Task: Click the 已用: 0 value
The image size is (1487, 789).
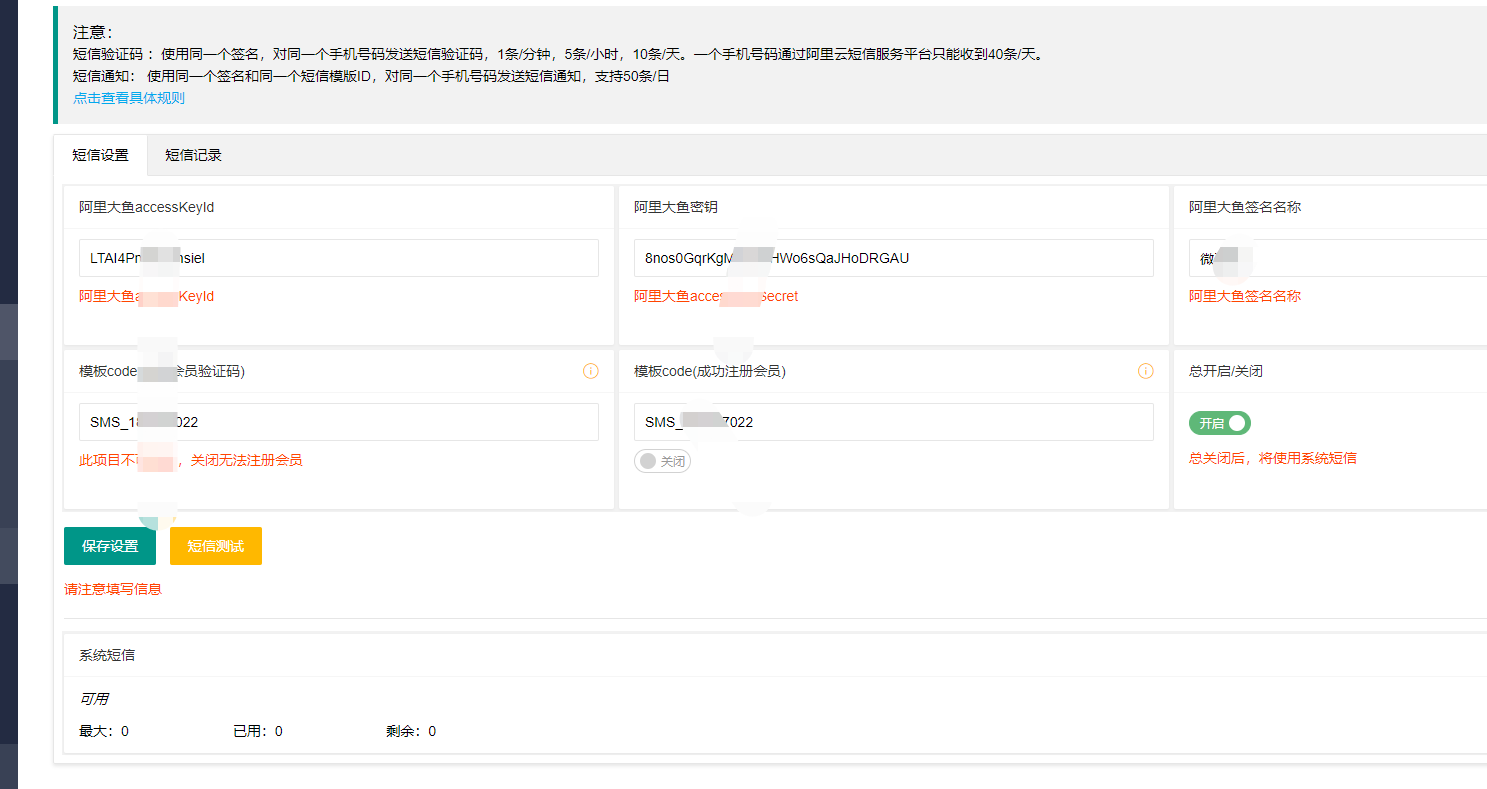Action: pos(258,731)
